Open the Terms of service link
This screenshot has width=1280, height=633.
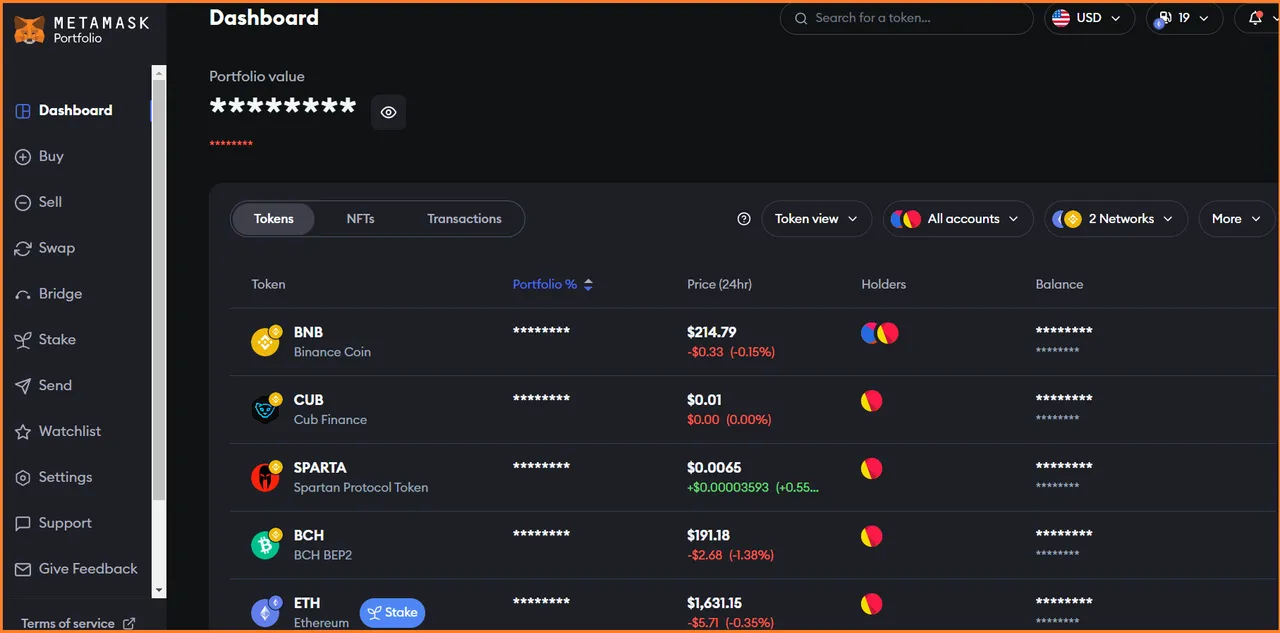tap(67, 623)
